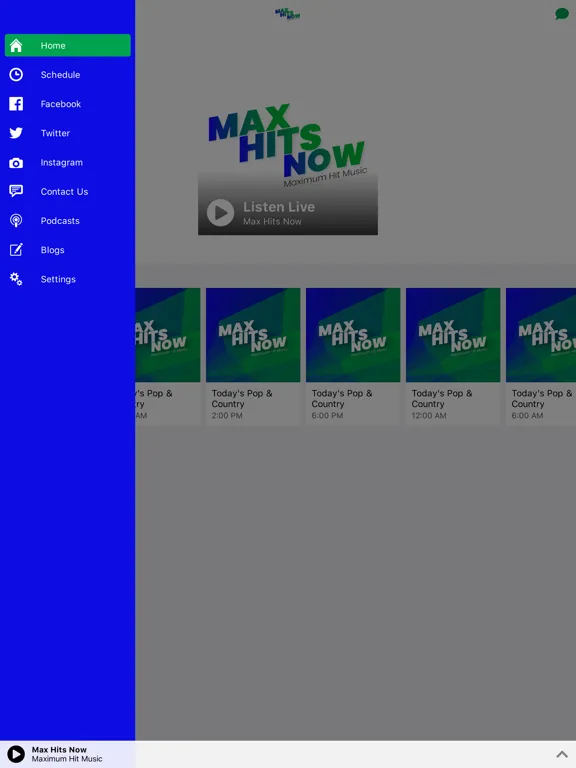Open the green chat bubble icon
The width and height of the screenshot is (576, 768).
pos(561,14)
